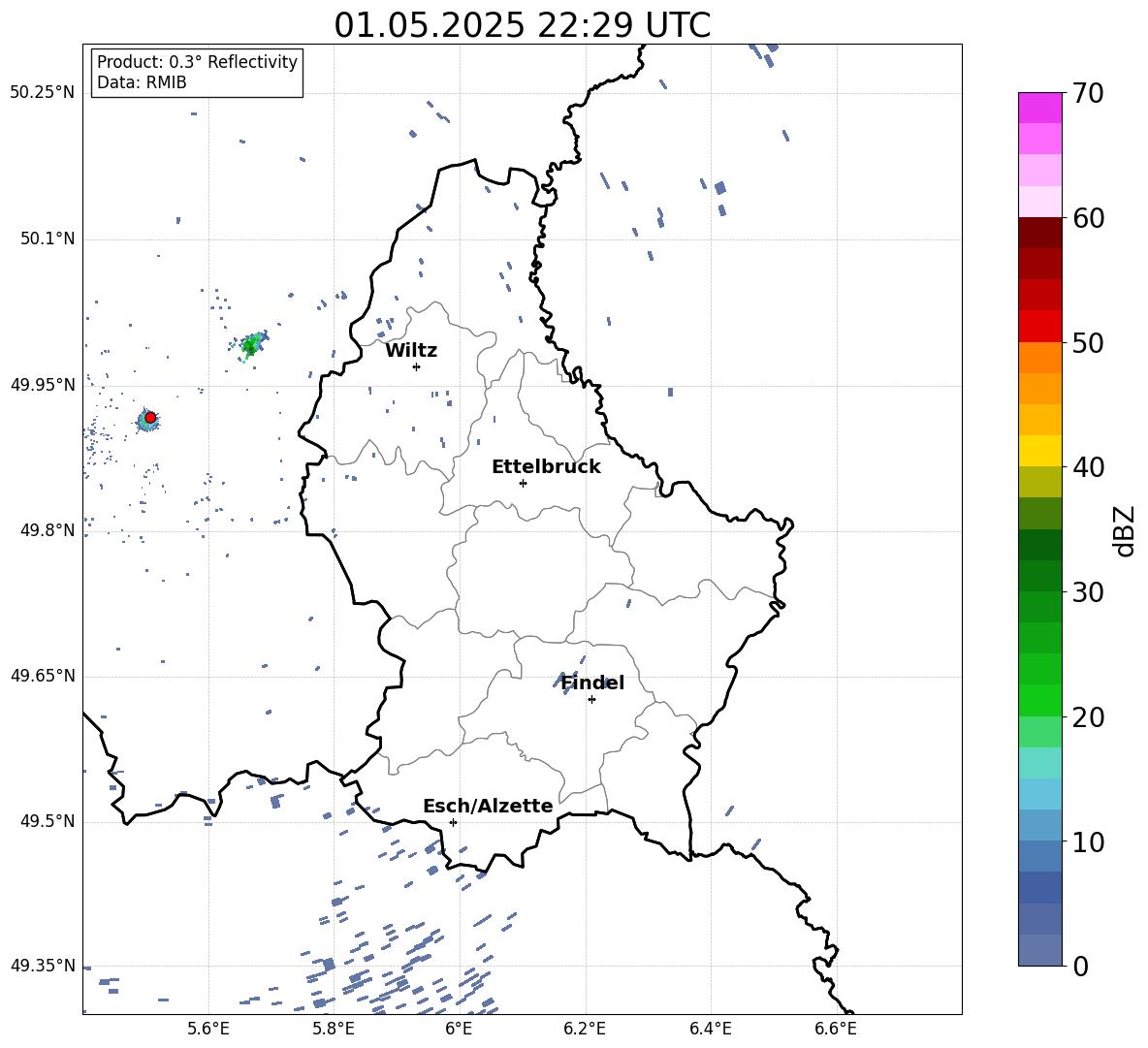Click the 6.4°E longitude label
This screenshot has height=1048, width=1148.
pyautogui.click(x=710, y=1029)
